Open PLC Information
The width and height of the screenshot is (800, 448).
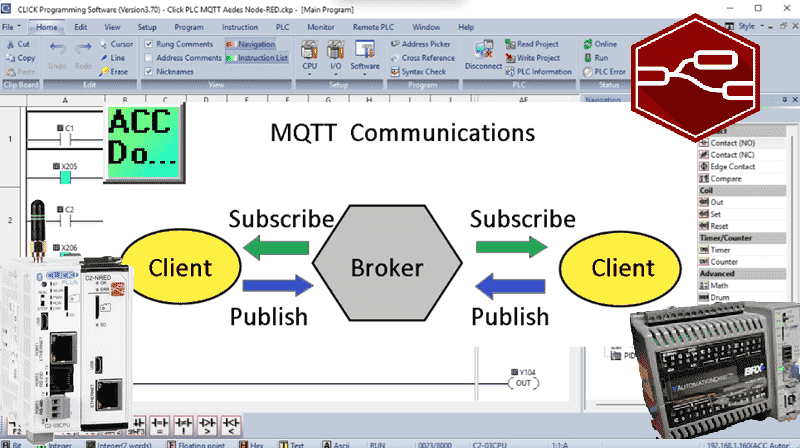(x=538, y=71)
